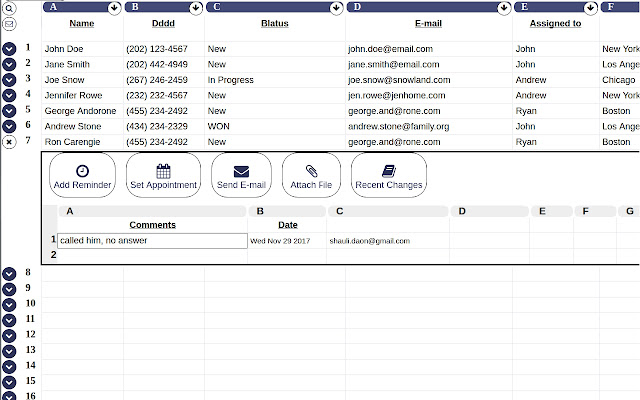Open column D dropdown arrow
640x400 pixels.
pyautogui.click(x=503, y=8)
